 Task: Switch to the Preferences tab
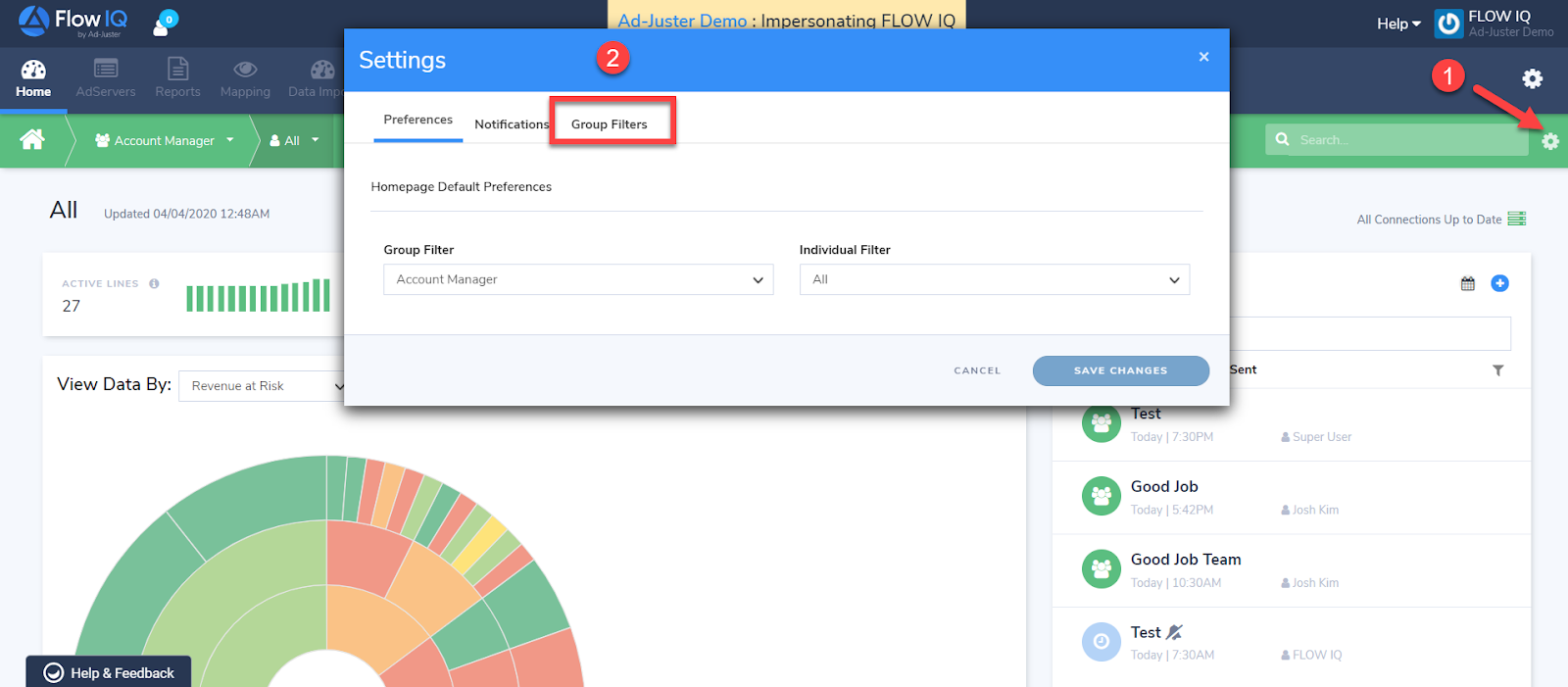tap(418, 120)
